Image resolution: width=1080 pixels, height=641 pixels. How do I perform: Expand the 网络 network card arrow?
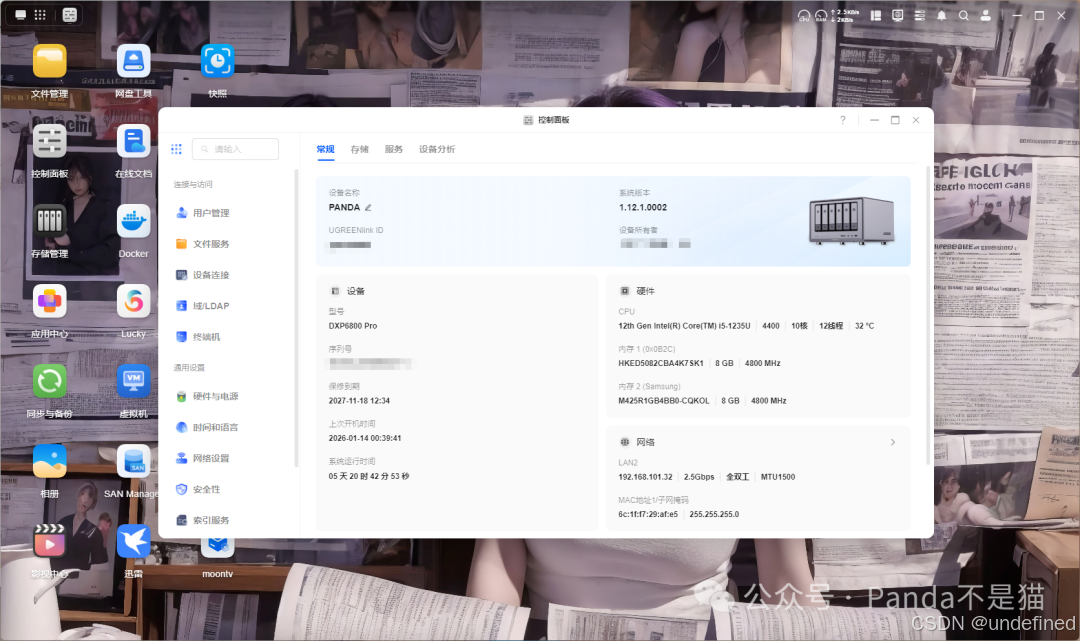[x=893, y=442]
